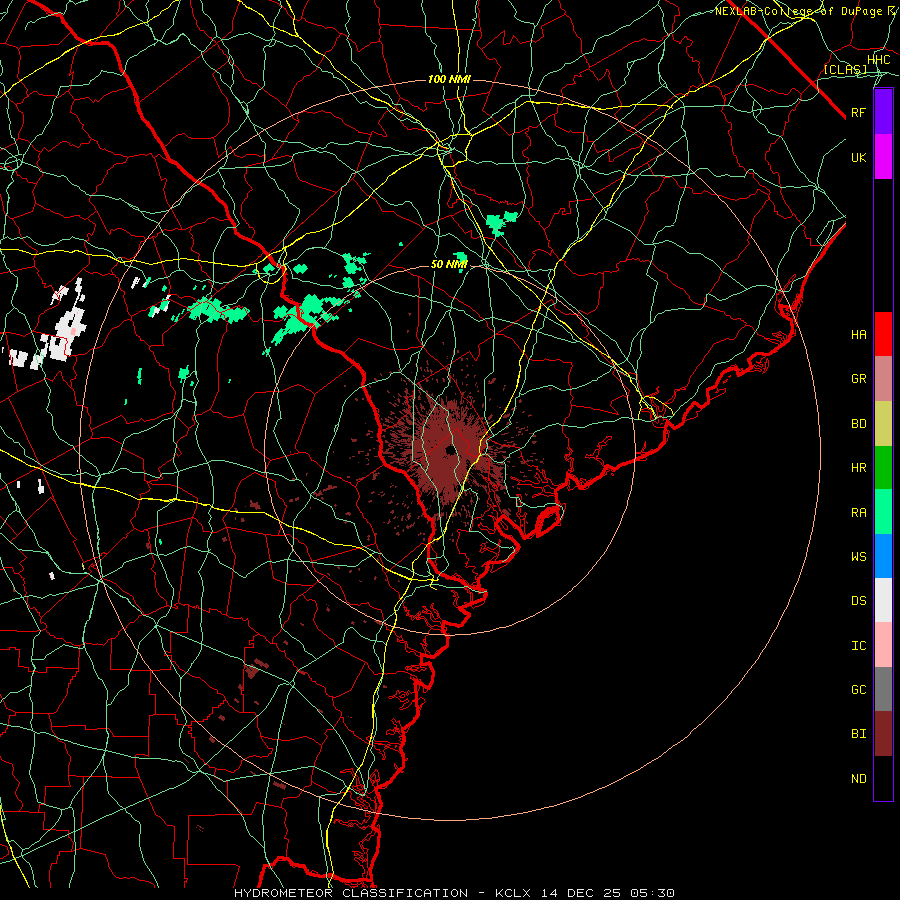Click the DS white legend swatch

[883, 600]
